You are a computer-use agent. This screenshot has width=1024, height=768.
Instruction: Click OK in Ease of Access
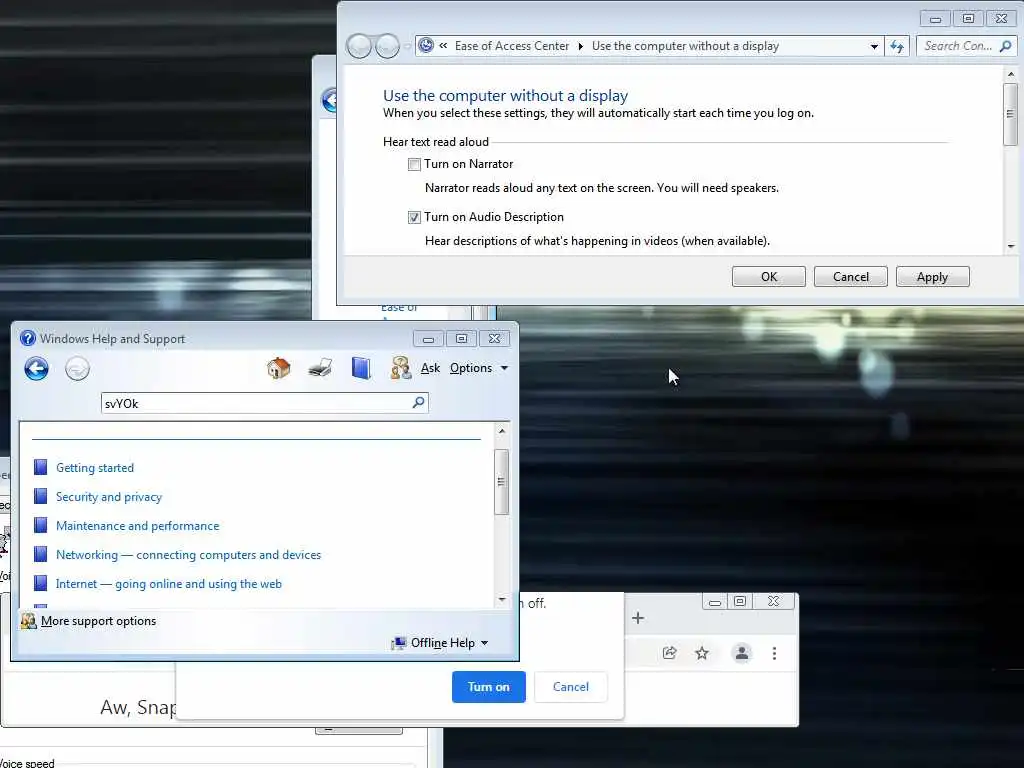coord(769,277)
